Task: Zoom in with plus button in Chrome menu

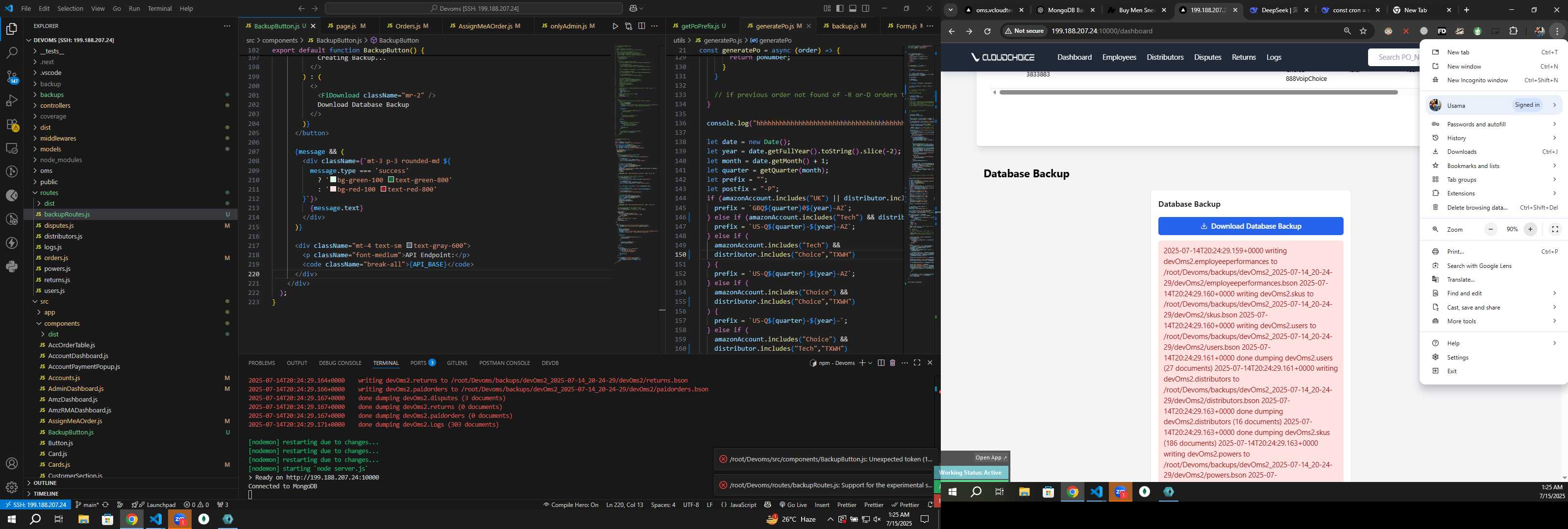Action: (1530, 230)
